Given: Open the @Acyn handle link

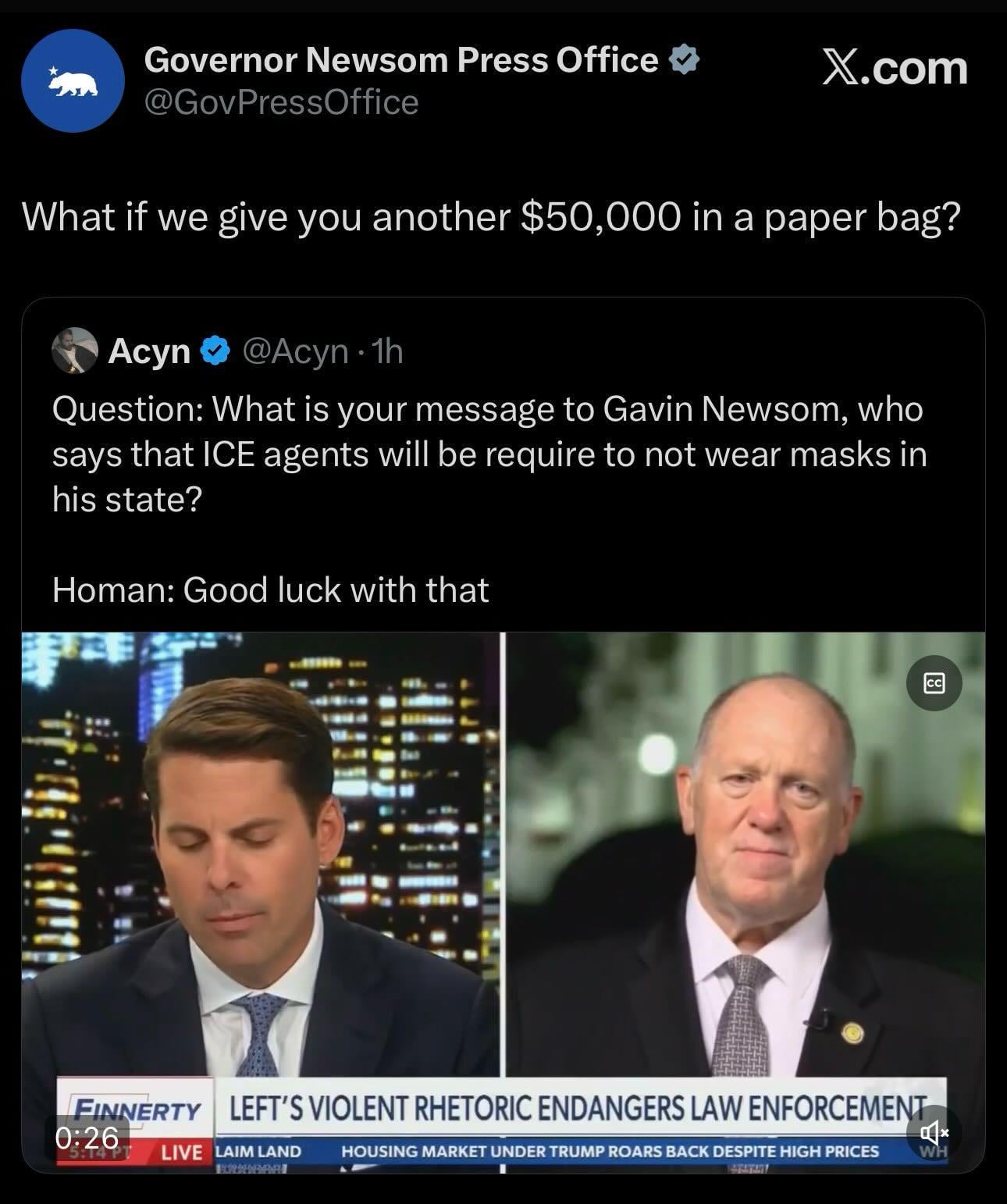Looking at the screenshot, I should [295, 351].
